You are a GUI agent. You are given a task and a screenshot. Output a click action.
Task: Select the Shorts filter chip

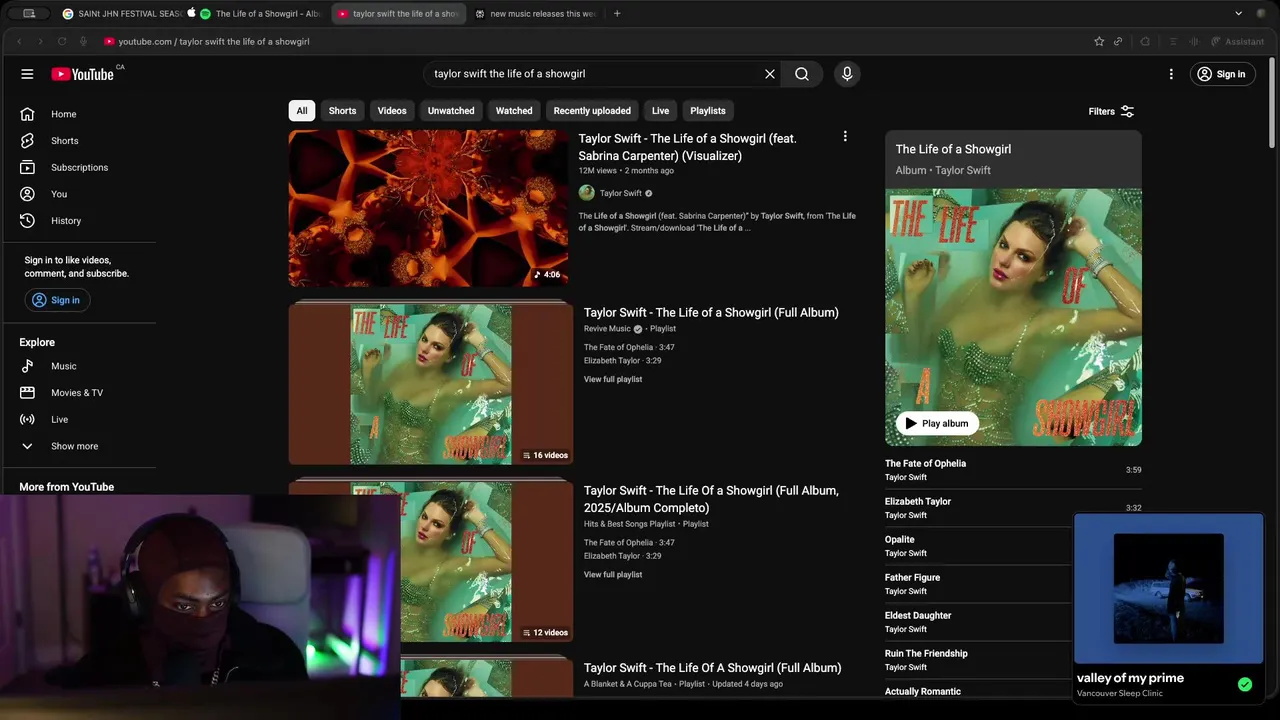click(342, 111)
